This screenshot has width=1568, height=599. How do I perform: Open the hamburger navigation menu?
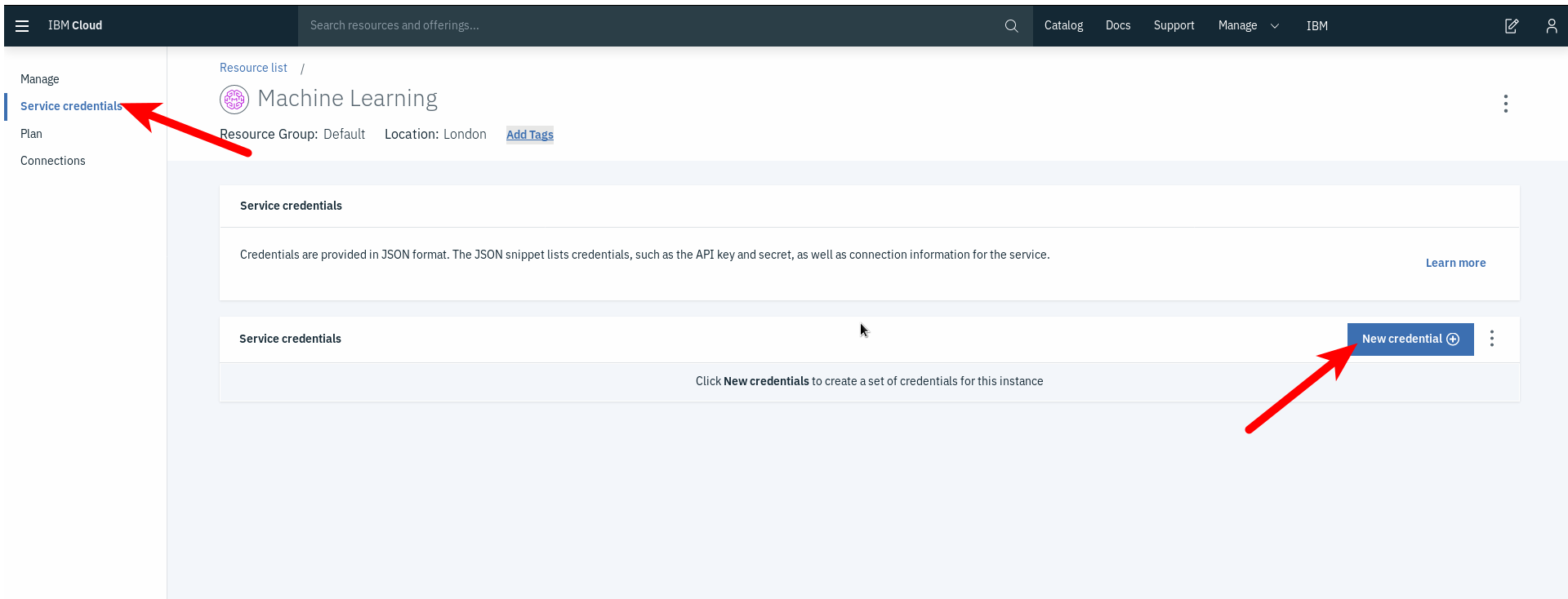[22, 26]
